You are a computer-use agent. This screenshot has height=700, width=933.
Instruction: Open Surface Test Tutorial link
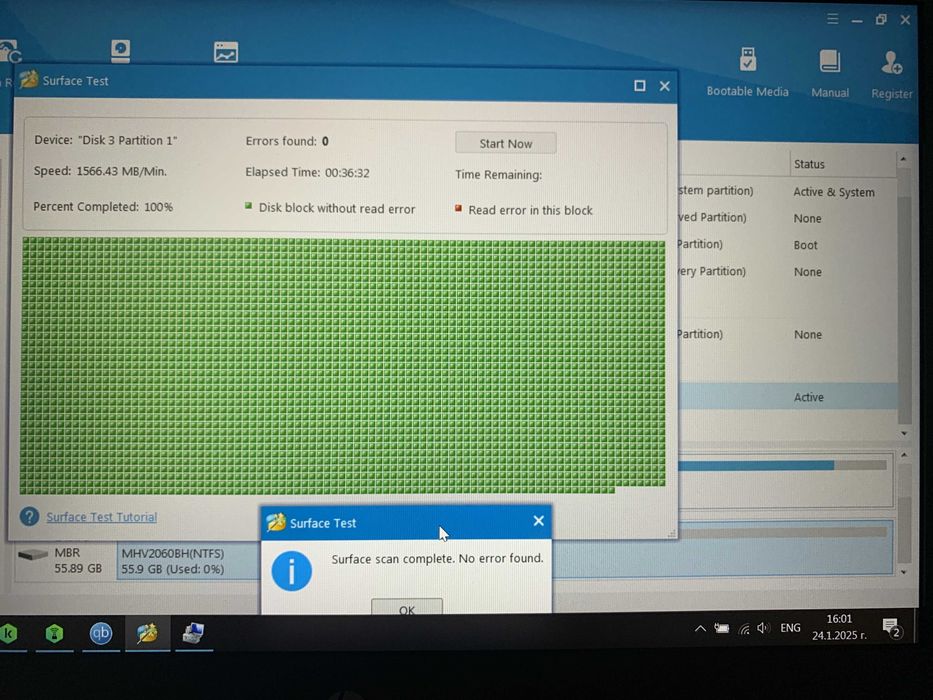coord(102,517)
